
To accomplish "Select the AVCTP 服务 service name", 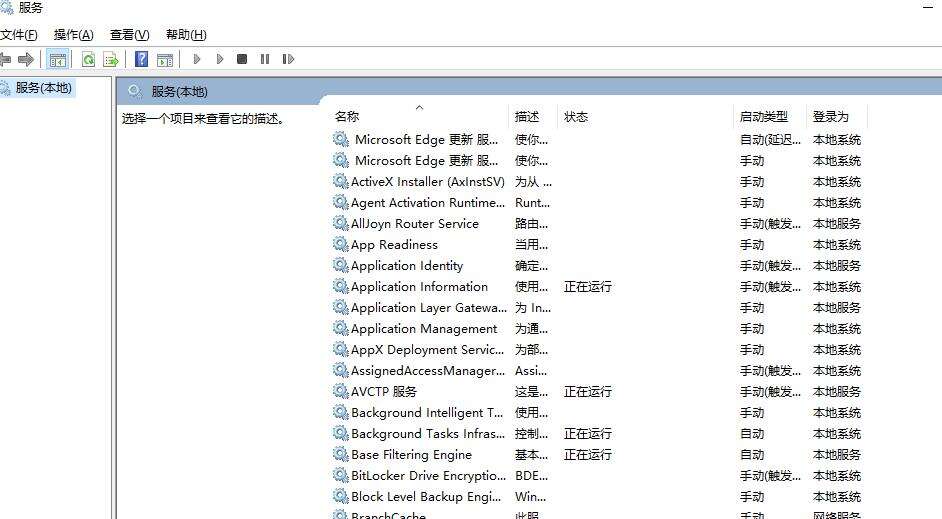I will 384,392.
